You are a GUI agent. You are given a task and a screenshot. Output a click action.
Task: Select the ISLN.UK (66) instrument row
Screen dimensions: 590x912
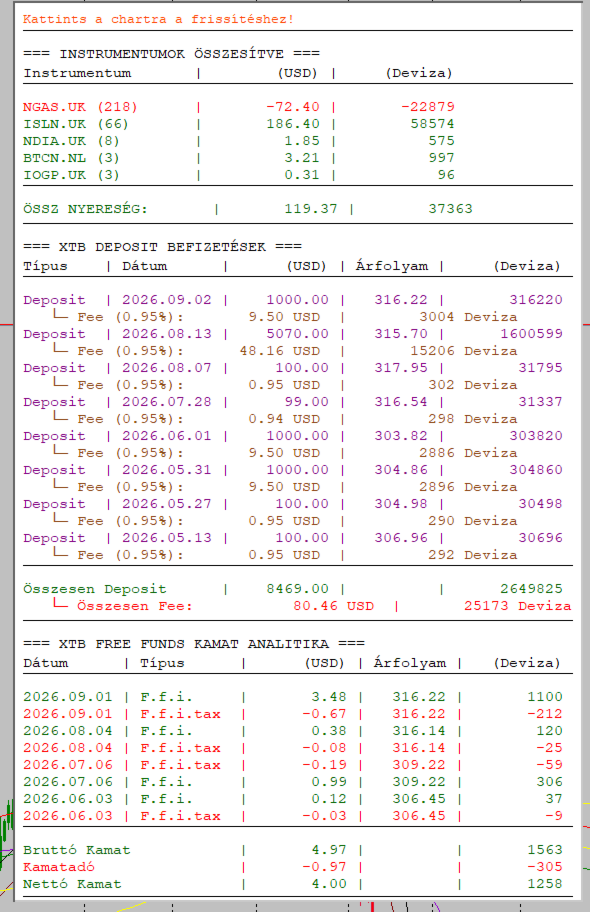tap(239, 124)
